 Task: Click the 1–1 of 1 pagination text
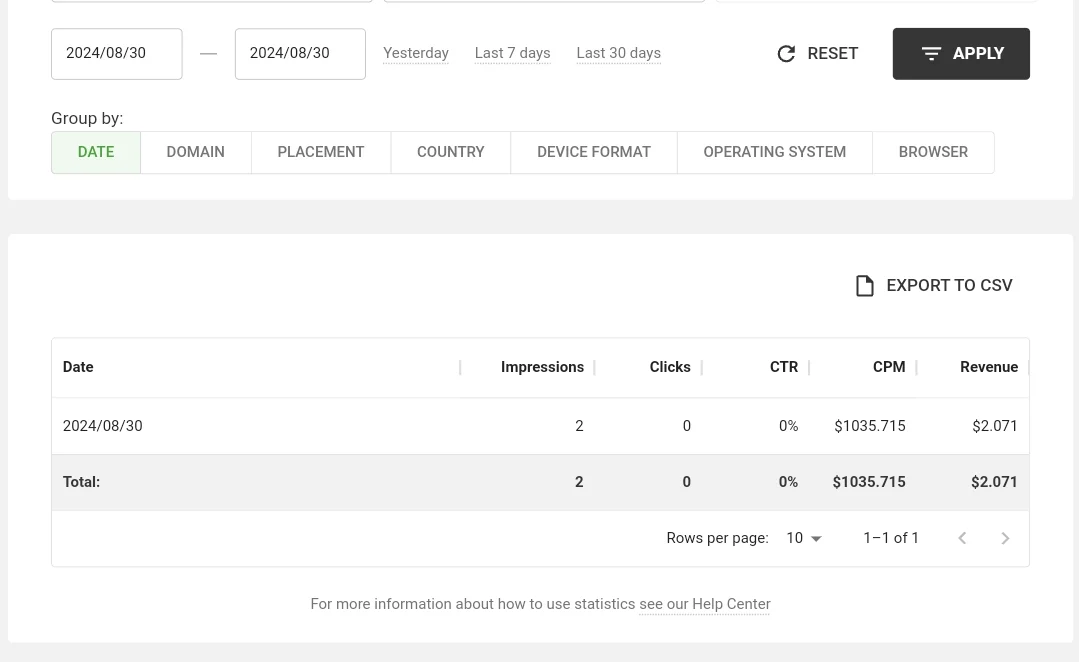point(891,538)
